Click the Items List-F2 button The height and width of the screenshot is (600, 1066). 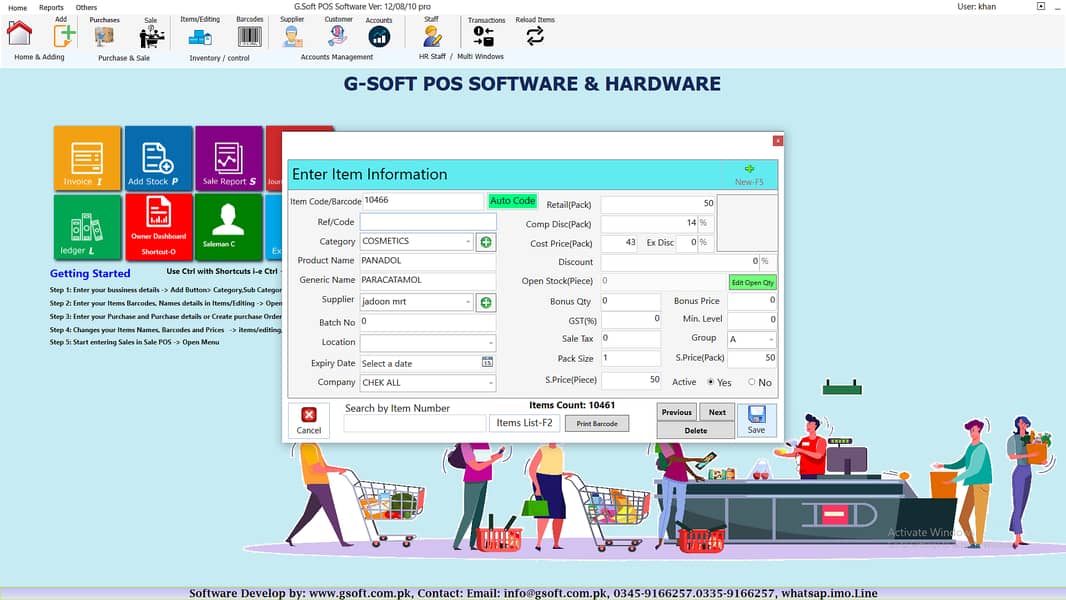pos(524,423)
